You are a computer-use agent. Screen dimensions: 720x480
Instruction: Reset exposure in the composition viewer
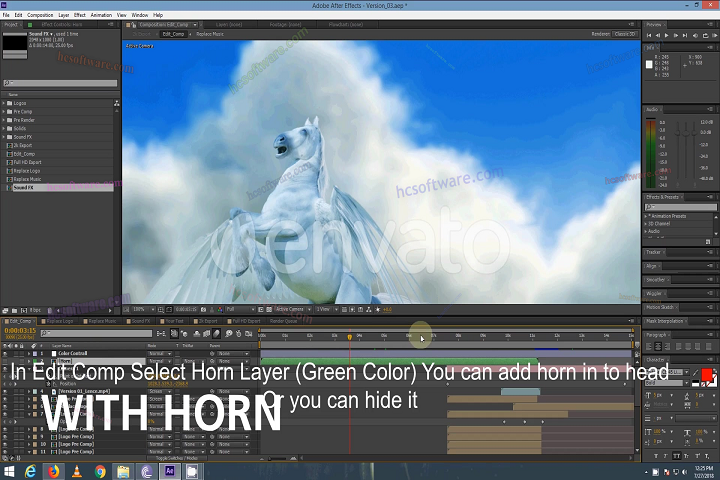pos(378,310)
